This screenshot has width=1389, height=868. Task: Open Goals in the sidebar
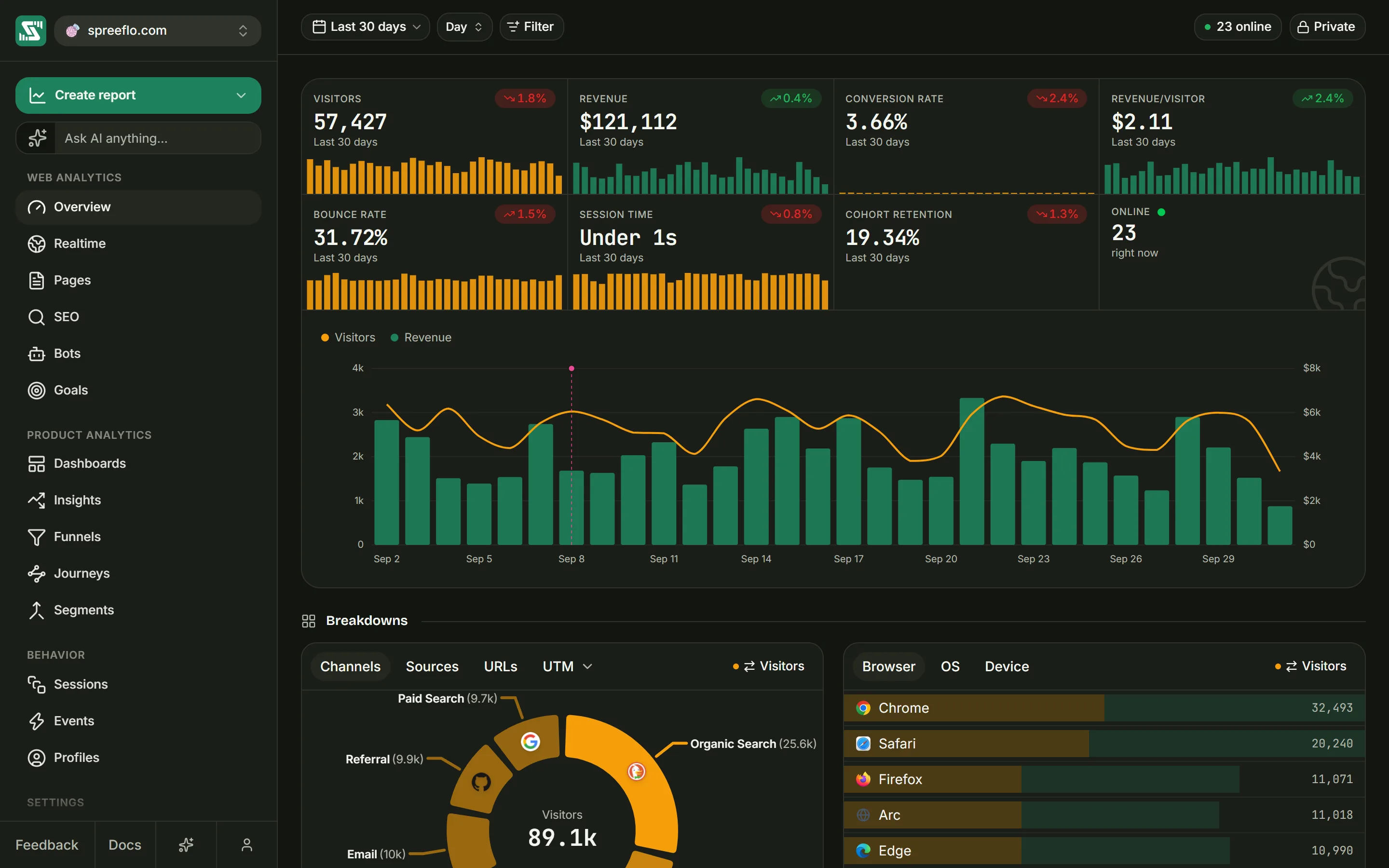tap(138, 391)
